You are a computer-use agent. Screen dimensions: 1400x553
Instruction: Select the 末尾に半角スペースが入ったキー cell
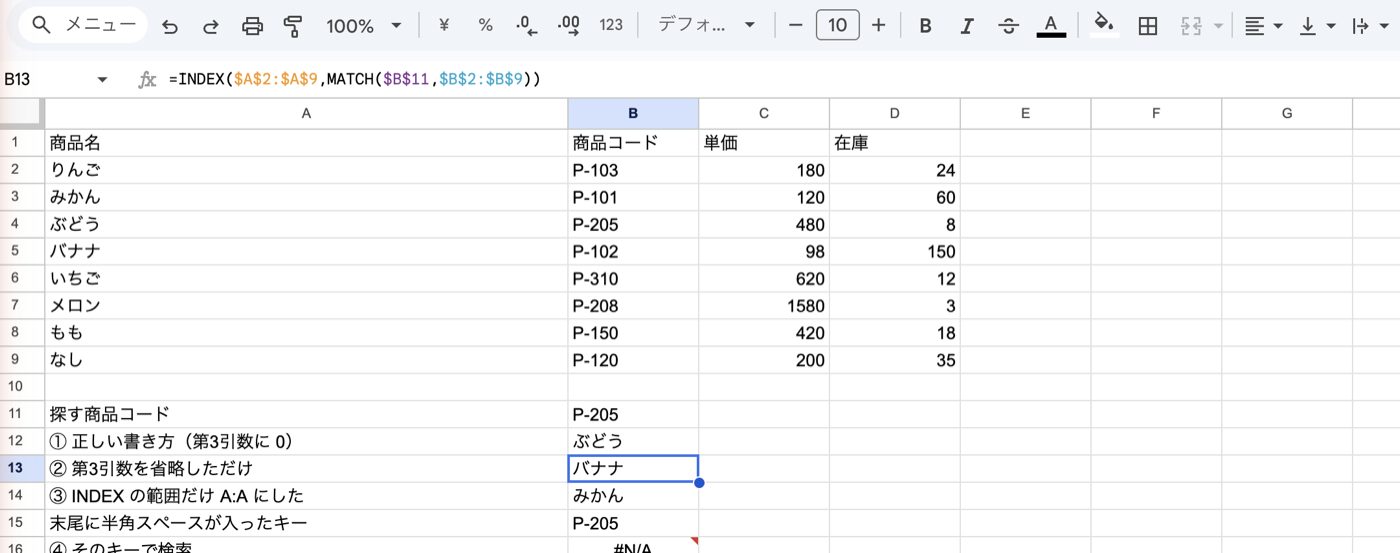point(306,522)
